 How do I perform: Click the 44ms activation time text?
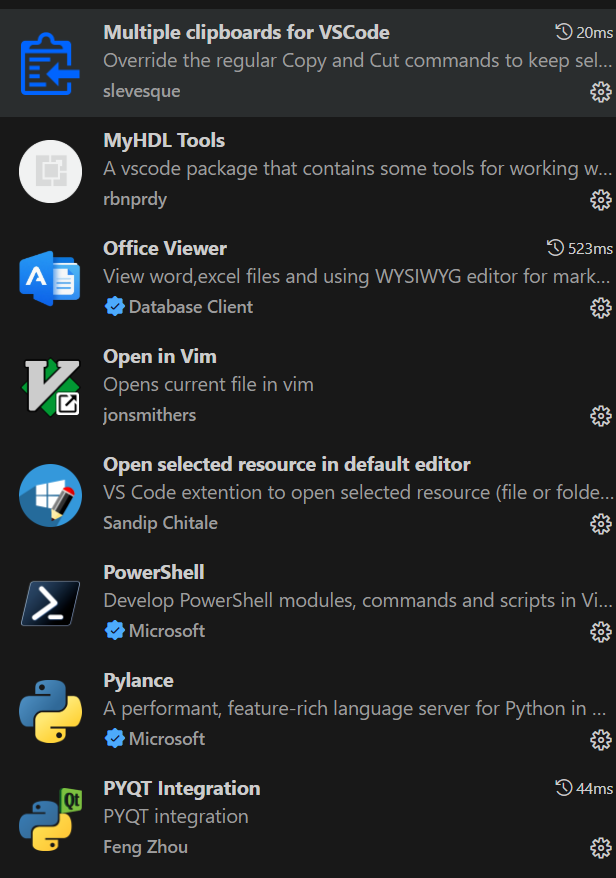click(595, 788)
